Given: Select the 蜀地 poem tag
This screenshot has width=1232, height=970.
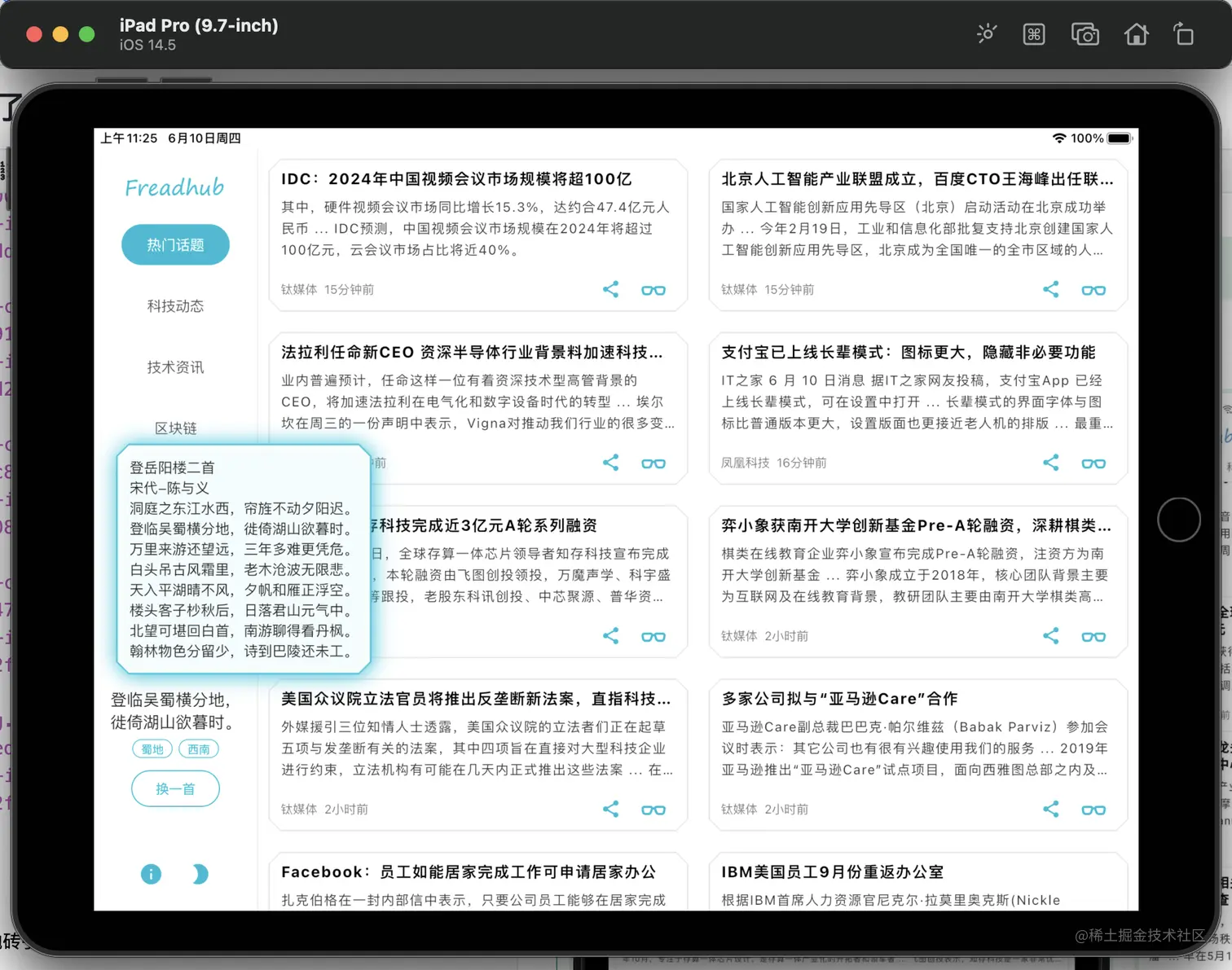Looking at the screenshot, I should [x=152, y=749].
